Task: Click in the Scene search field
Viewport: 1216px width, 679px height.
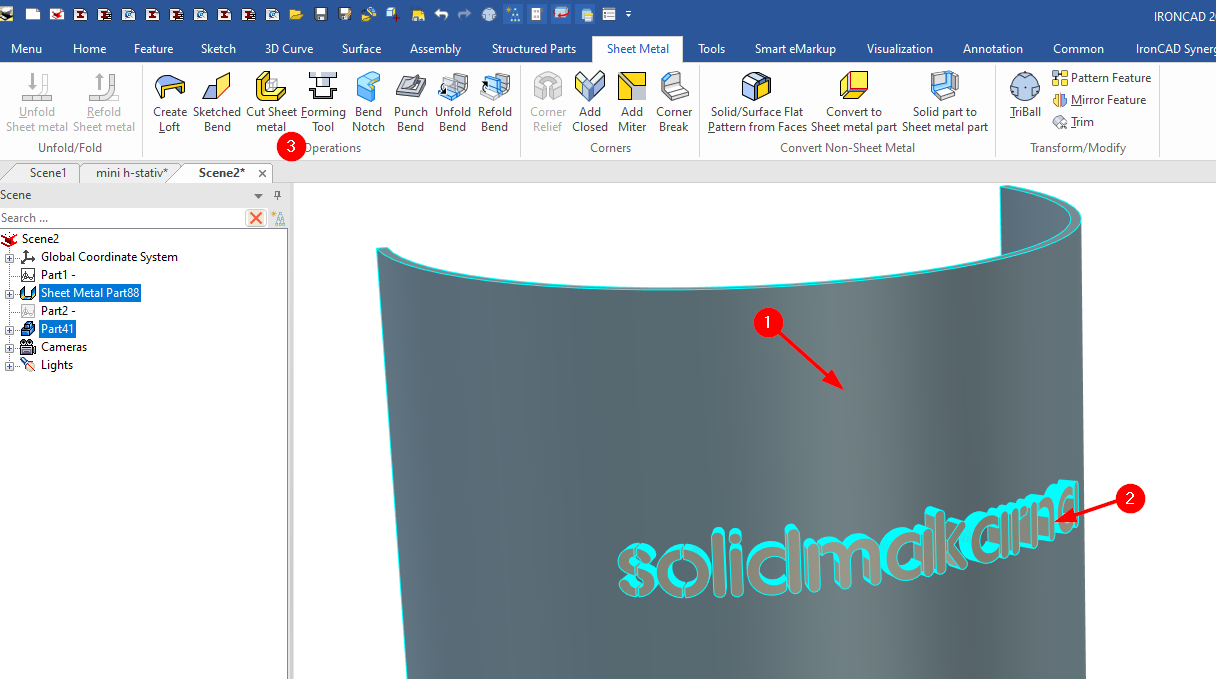Action: pos(122,218)
